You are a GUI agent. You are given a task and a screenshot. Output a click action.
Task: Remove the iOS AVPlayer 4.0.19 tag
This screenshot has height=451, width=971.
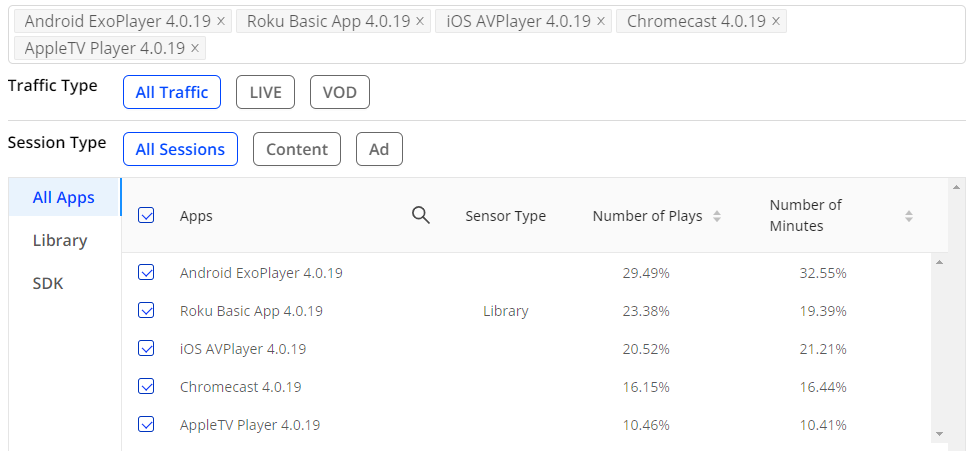pos(601,21)
